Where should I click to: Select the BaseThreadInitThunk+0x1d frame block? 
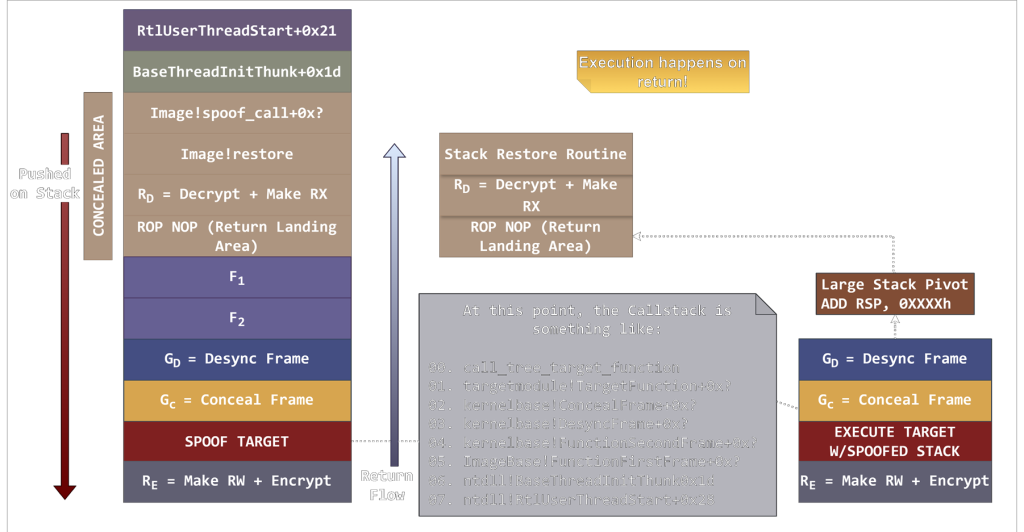(x=237, y=72)
